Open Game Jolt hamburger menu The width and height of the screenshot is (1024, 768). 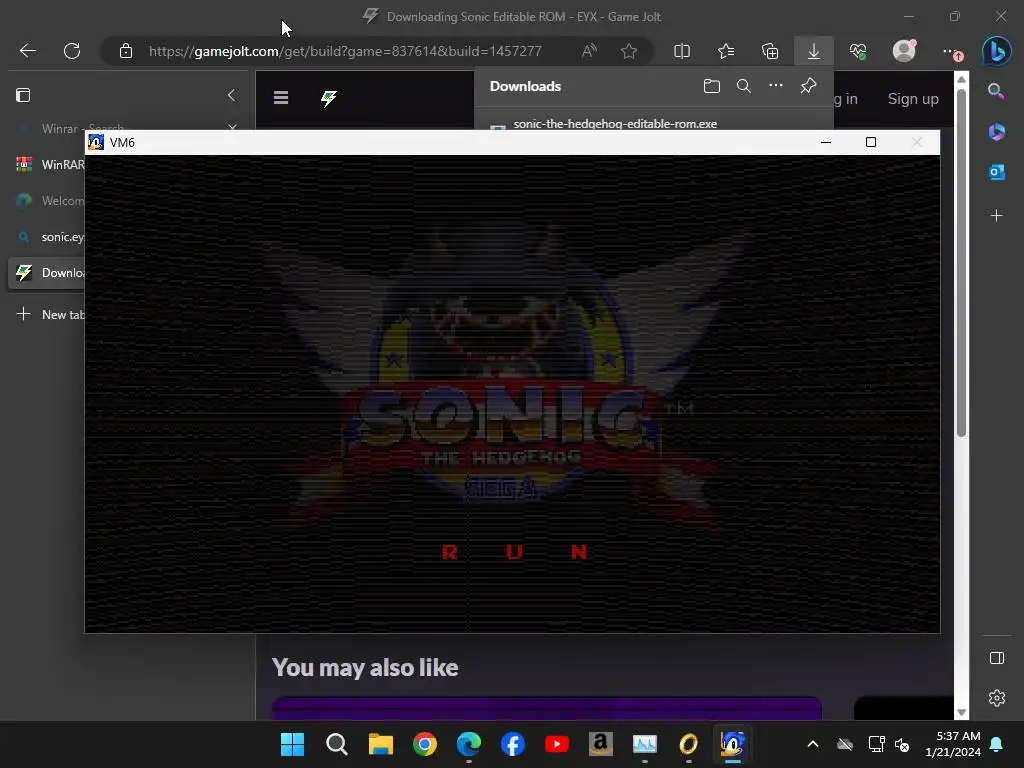[281, 97]
